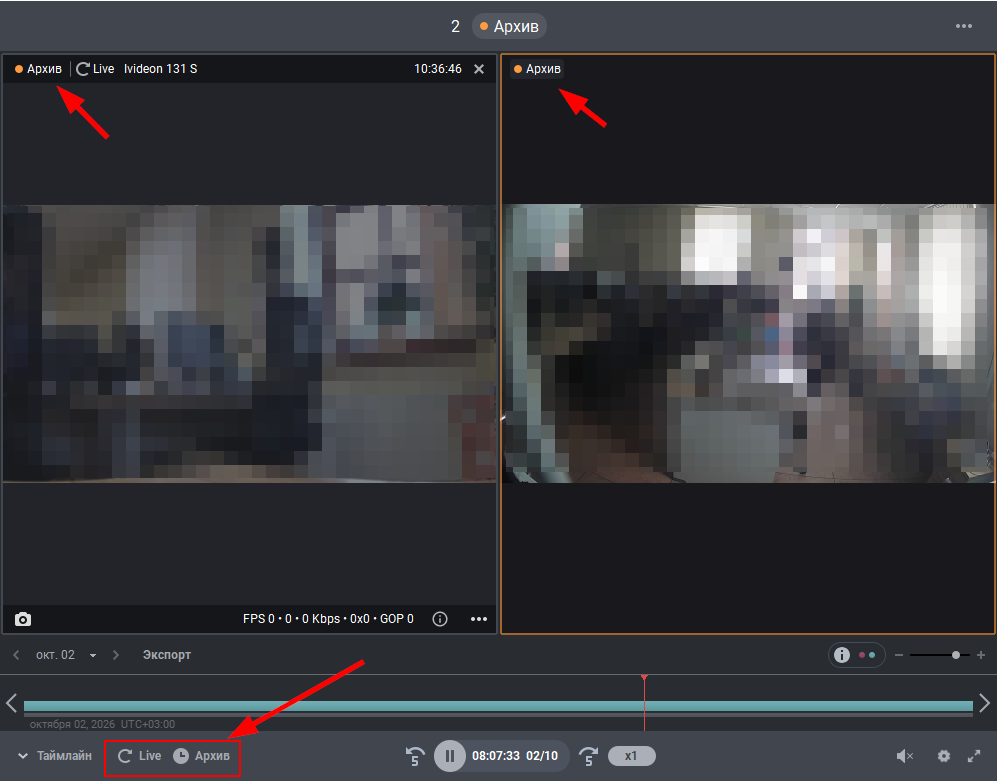
Task: Change the x1 playback speed
Action: (631, 756)
